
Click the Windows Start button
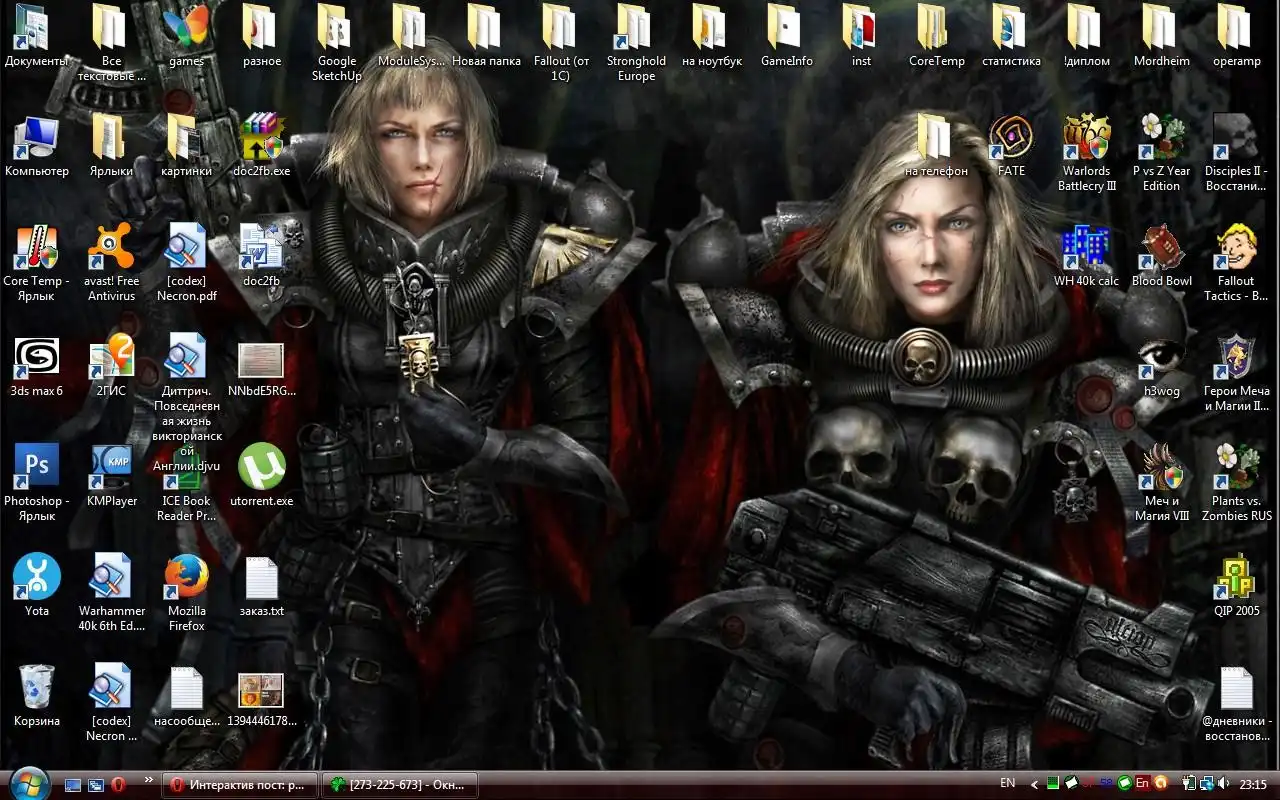click(x=27, y=783)
